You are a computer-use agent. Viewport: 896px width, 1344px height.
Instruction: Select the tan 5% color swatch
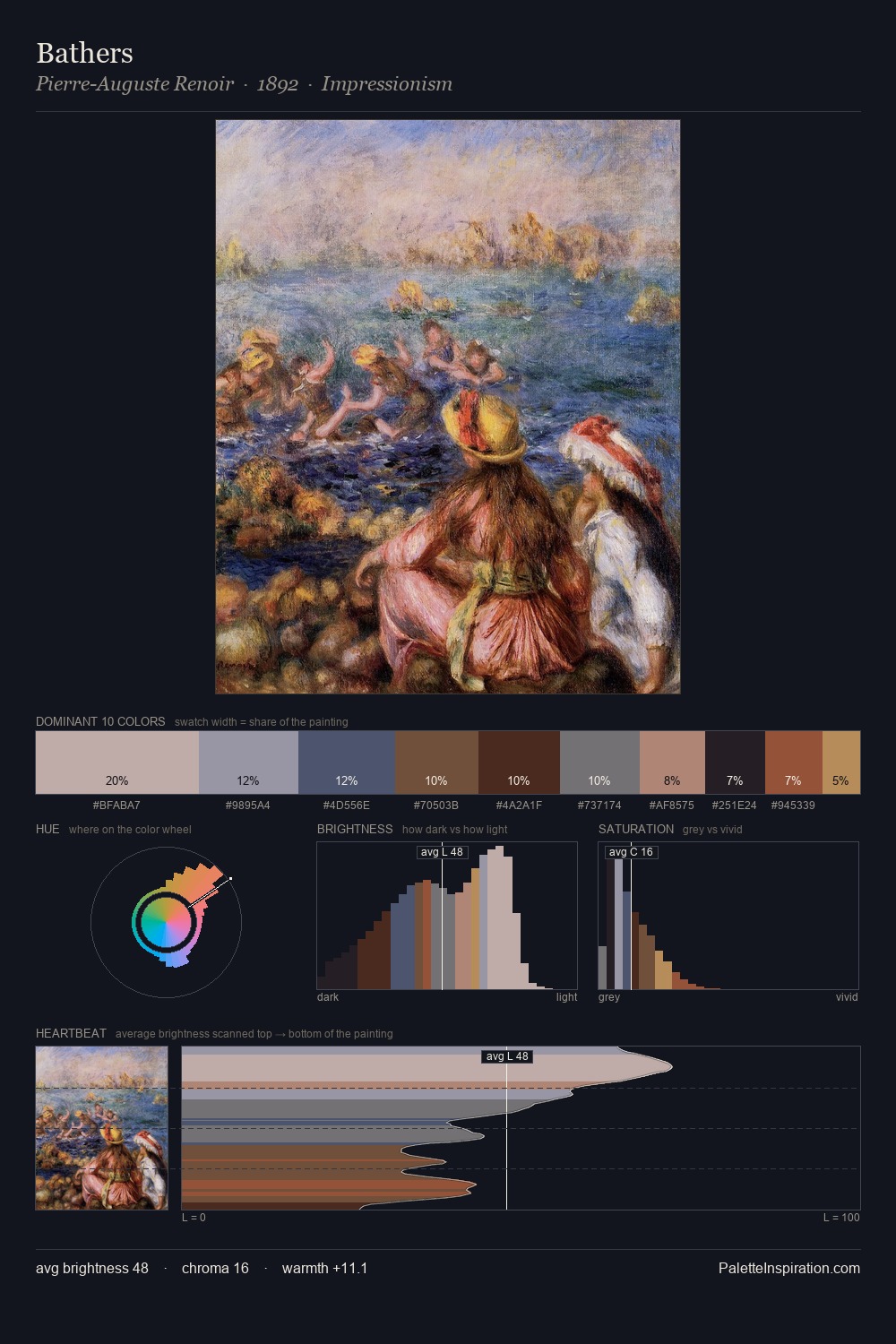(x=841, y=762)
